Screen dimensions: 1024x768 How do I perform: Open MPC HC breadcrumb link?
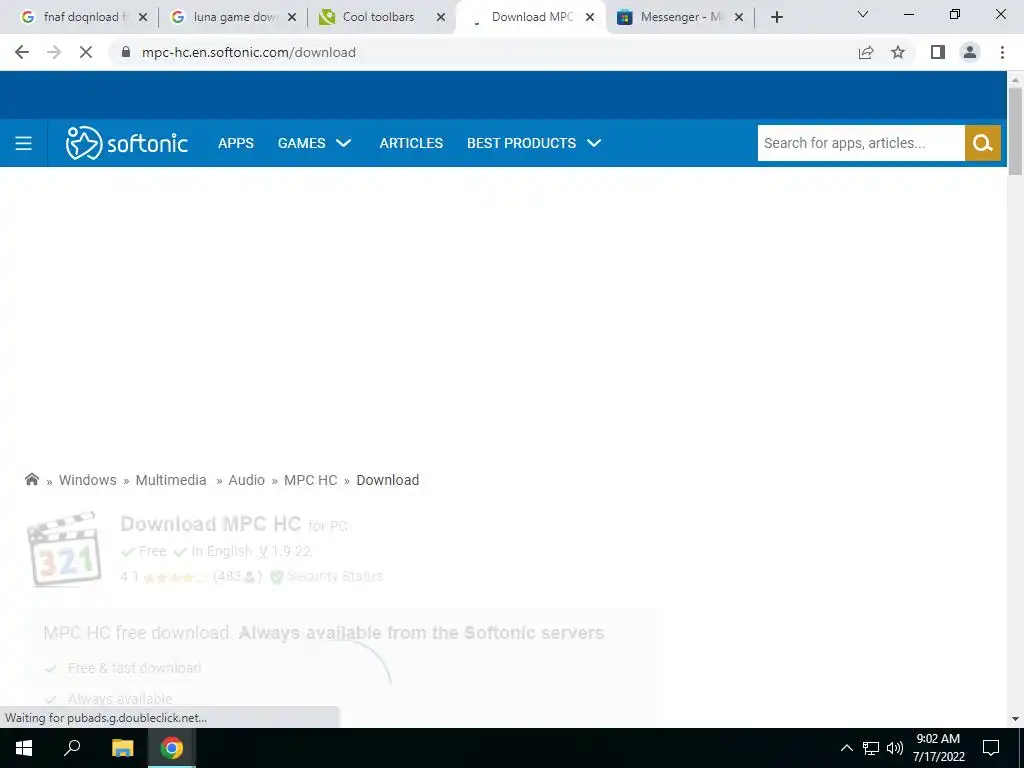(x=311, y=480)
